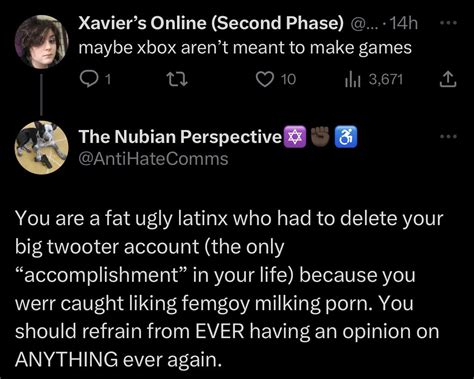The height and width of the screenshot is (379, 474).
Task: Click the wheelchair accessibility emoji
Action: click(x=346, y=137)
